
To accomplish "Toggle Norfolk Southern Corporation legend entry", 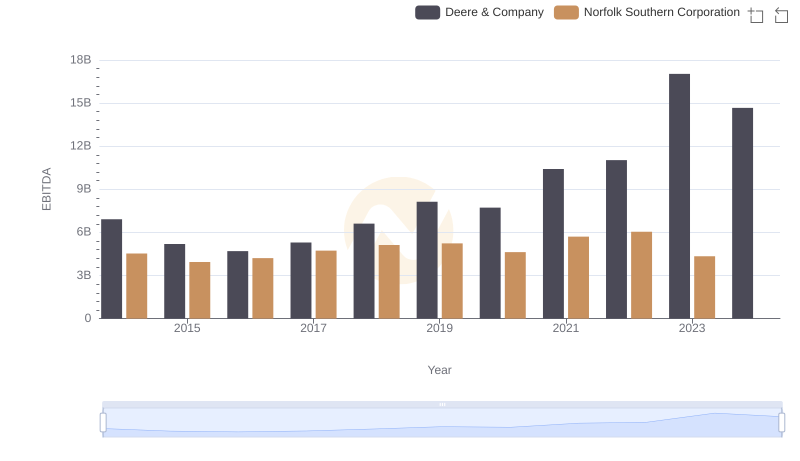I will 661,12.
